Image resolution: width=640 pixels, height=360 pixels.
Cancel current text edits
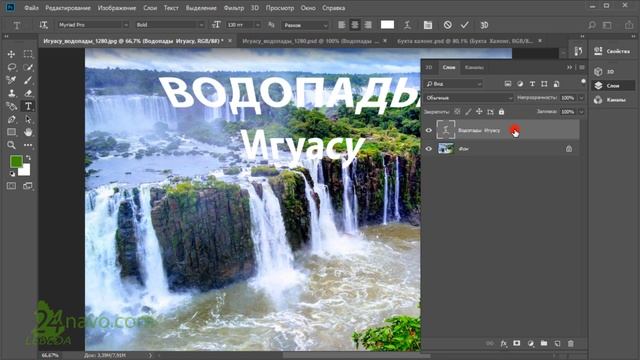point(447,25)
